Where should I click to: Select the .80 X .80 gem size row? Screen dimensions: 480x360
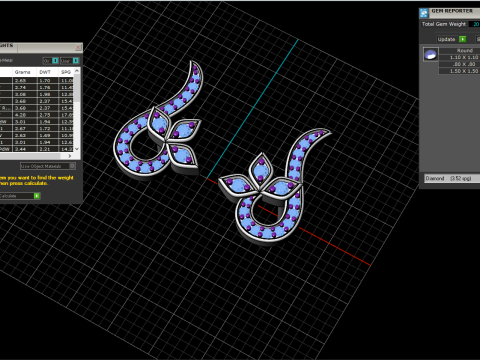tap(459, 64)
